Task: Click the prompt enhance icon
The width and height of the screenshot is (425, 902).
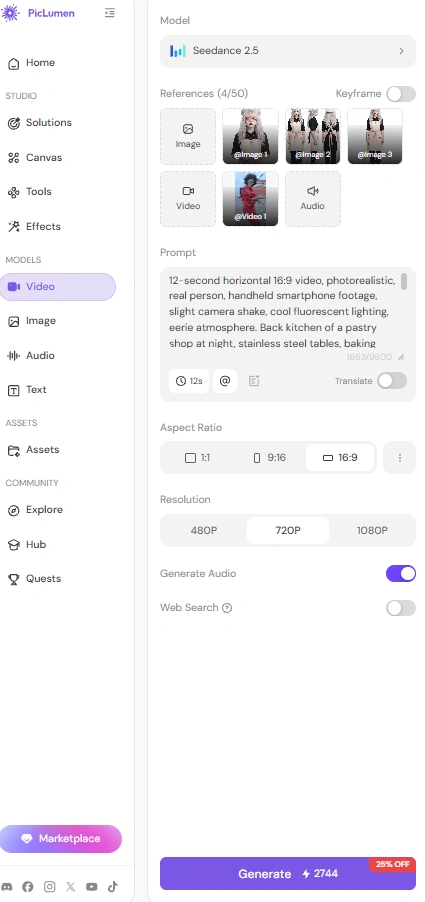Action: click(x=254, y=381)
